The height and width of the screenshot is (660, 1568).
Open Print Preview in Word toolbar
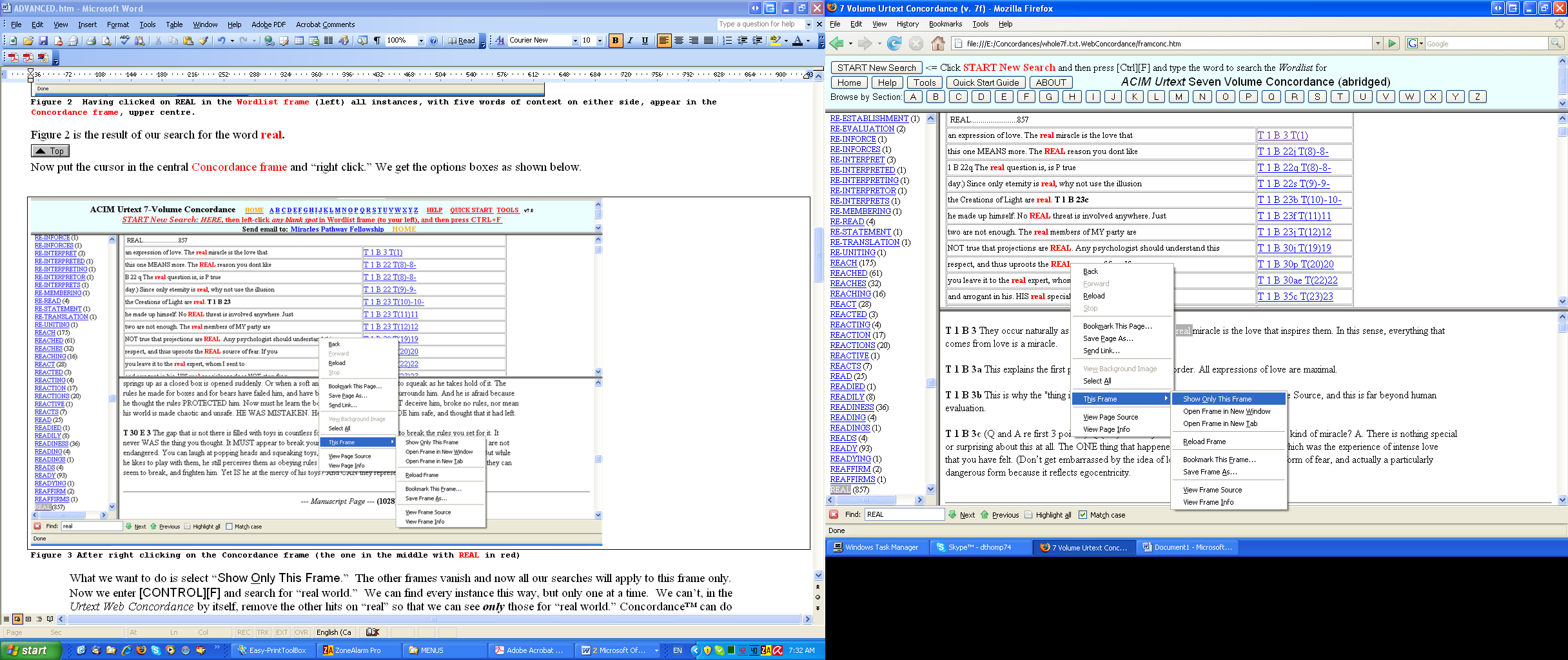106,41
